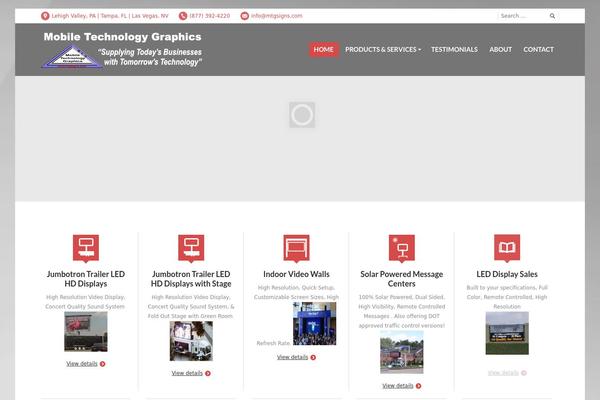The width and height of the screenshot is (600, 400).
Task: Click the Solar Message Centers thumbnail photo
Action: (402, 353)
